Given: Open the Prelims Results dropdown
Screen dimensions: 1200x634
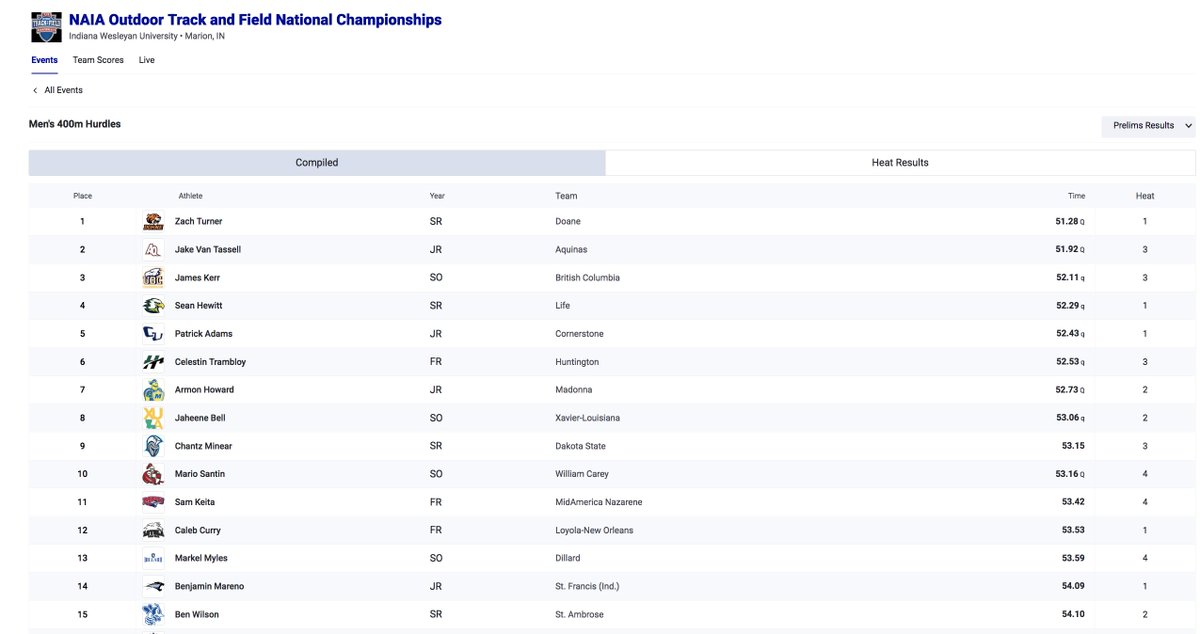Looking at the screenshot, I should tap(1148, 126).
